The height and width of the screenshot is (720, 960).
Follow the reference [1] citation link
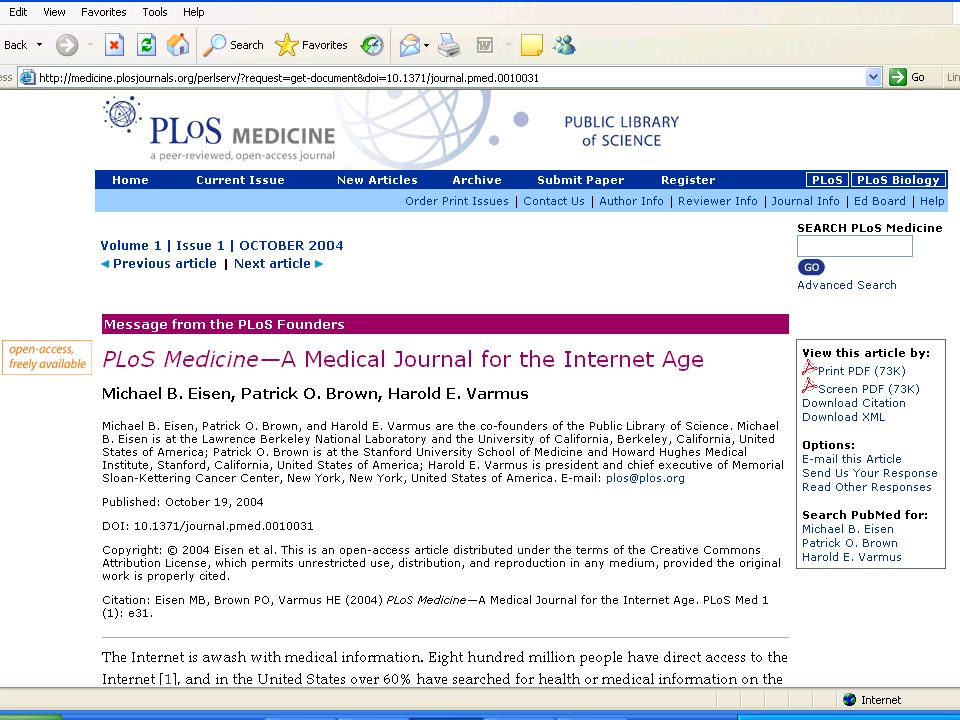tap(170, 679)
